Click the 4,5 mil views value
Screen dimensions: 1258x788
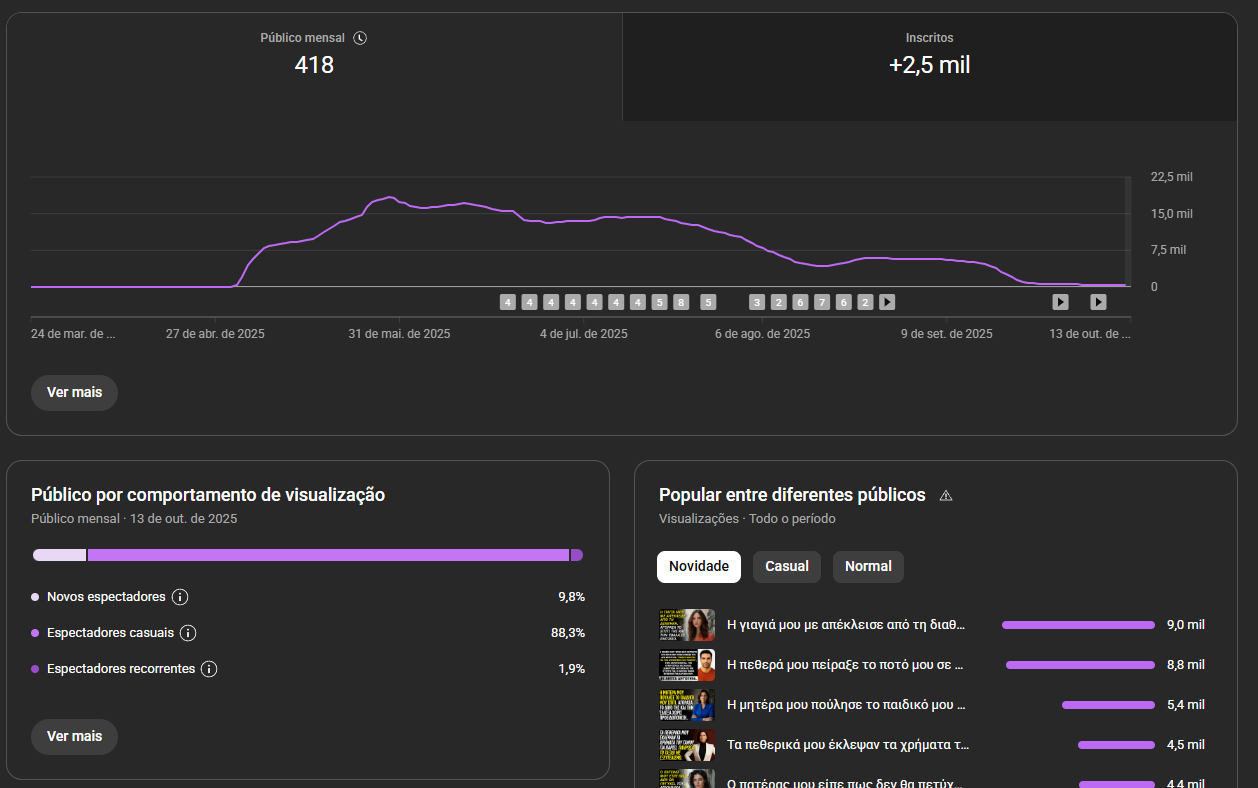point(1186,745)
